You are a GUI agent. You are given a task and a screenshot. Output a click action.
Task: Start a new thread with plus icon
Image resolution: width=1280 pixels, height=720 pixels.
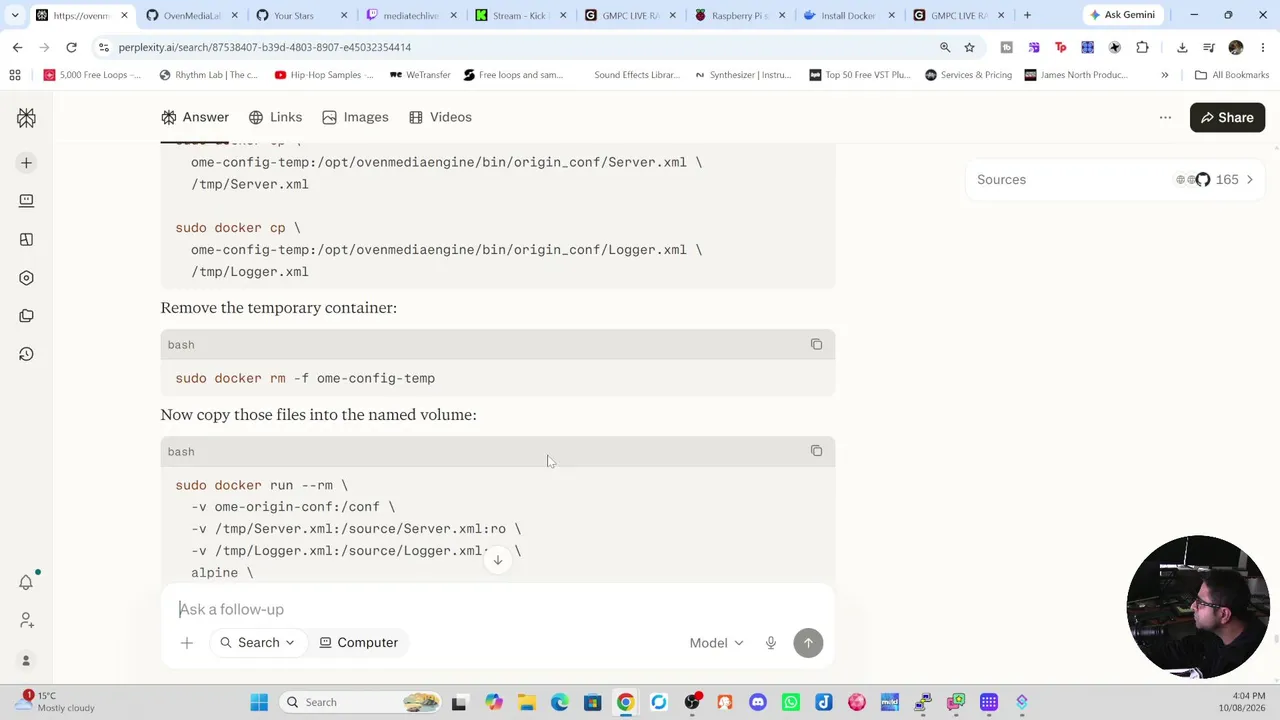coord(26,163)
